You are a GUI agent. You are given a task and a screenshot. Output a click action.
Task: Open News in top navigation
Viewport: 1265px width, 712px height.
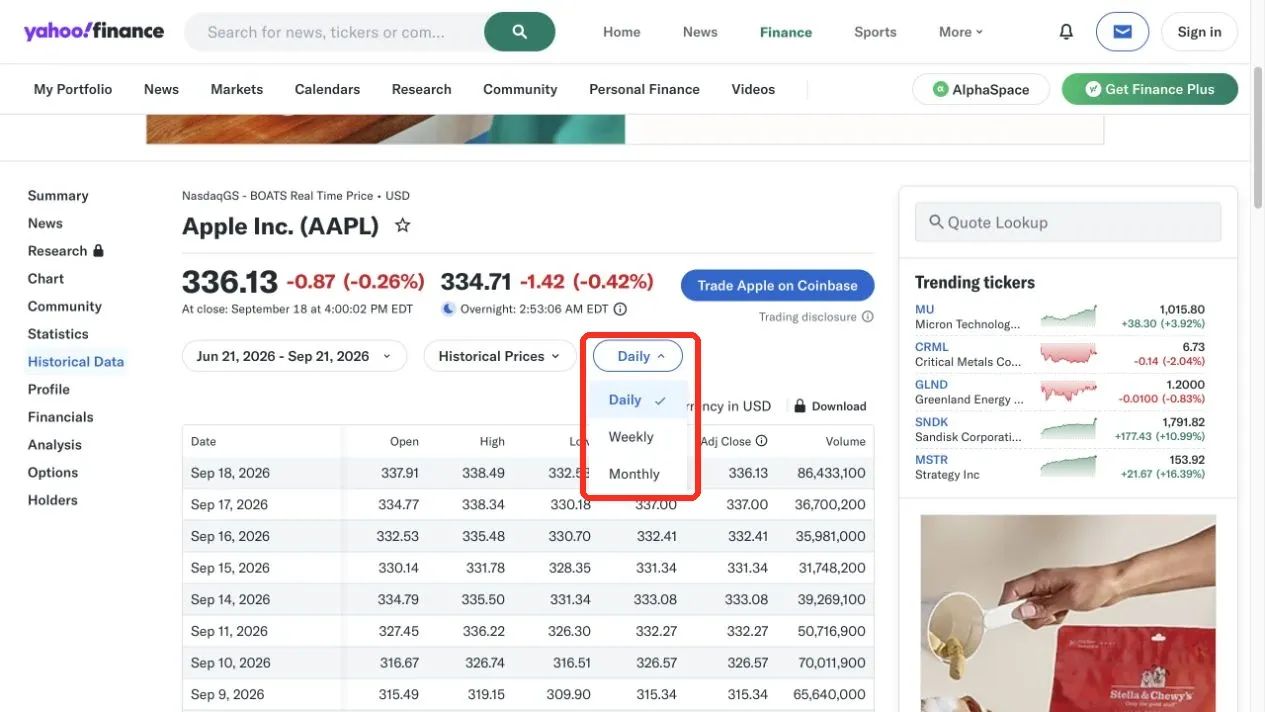pos(700,32)
